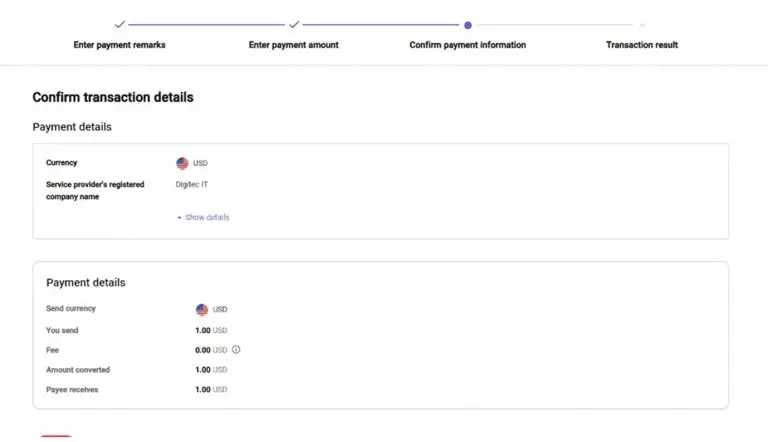
Task: Select Transaction result step label
Action: tap(642, 45)
